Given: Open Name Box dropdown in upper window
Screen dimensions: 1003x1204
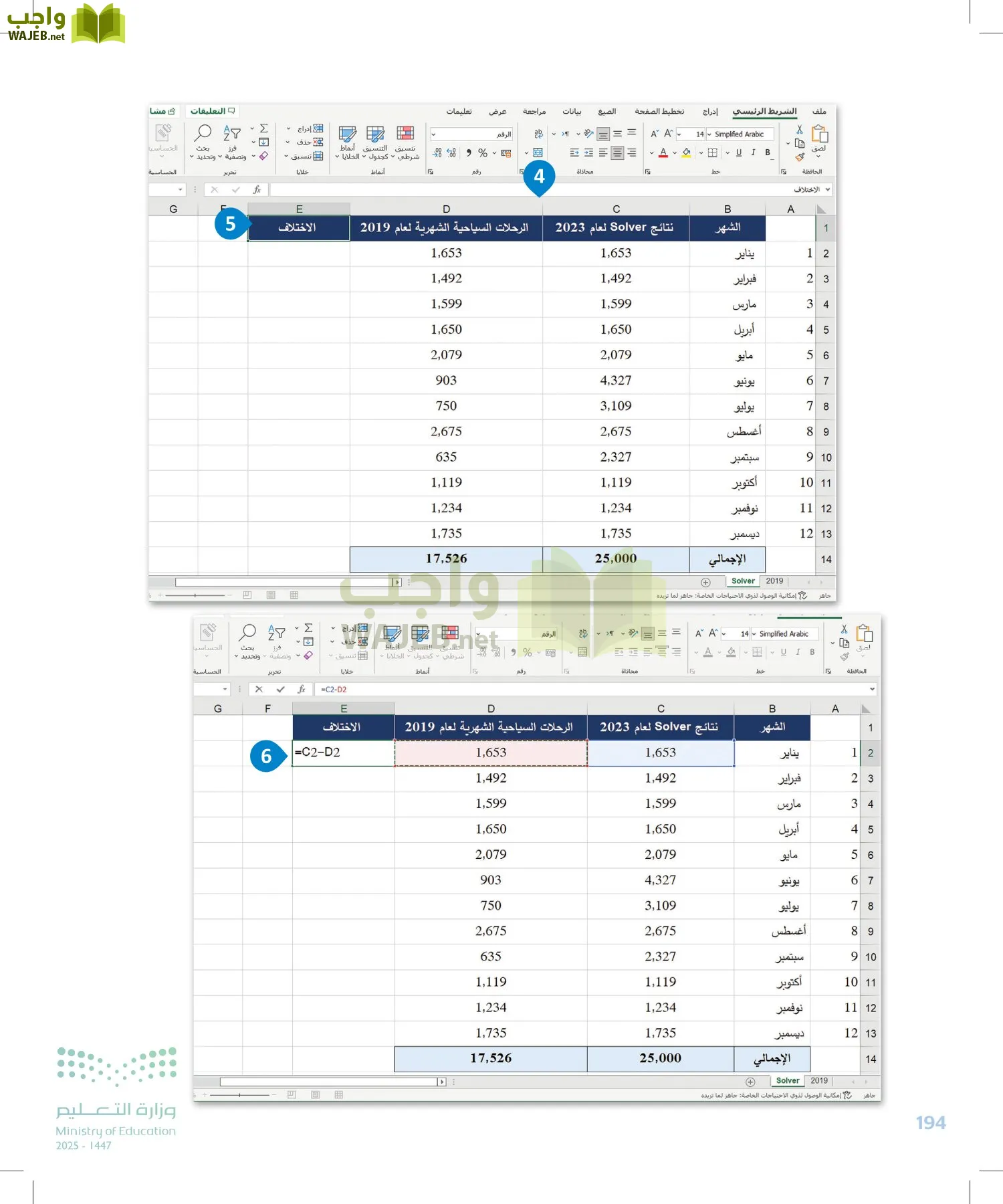Looking at the screenshot, I should coord(180,190).
